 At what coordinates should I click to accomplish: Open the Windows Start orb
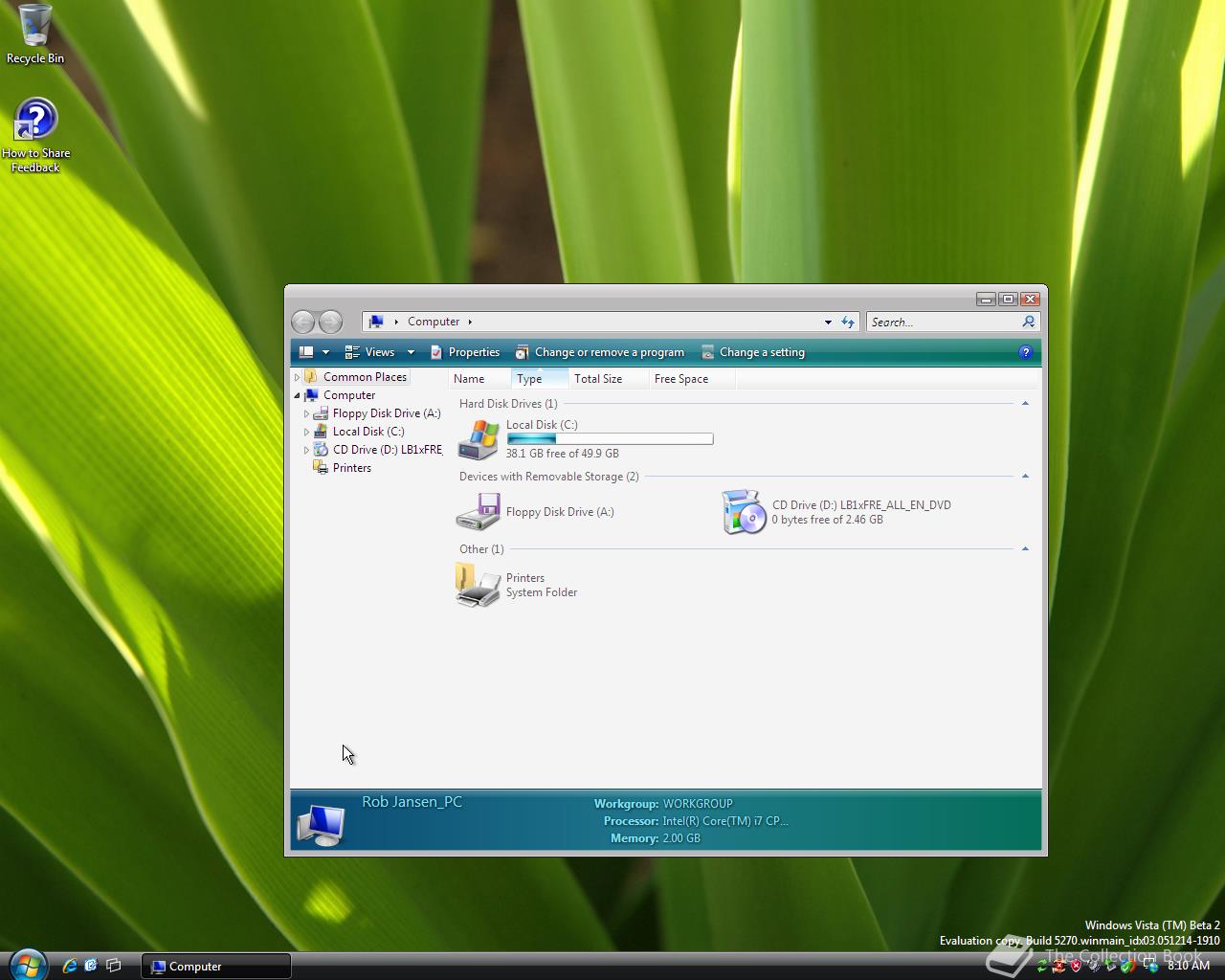tap(28, 965)
